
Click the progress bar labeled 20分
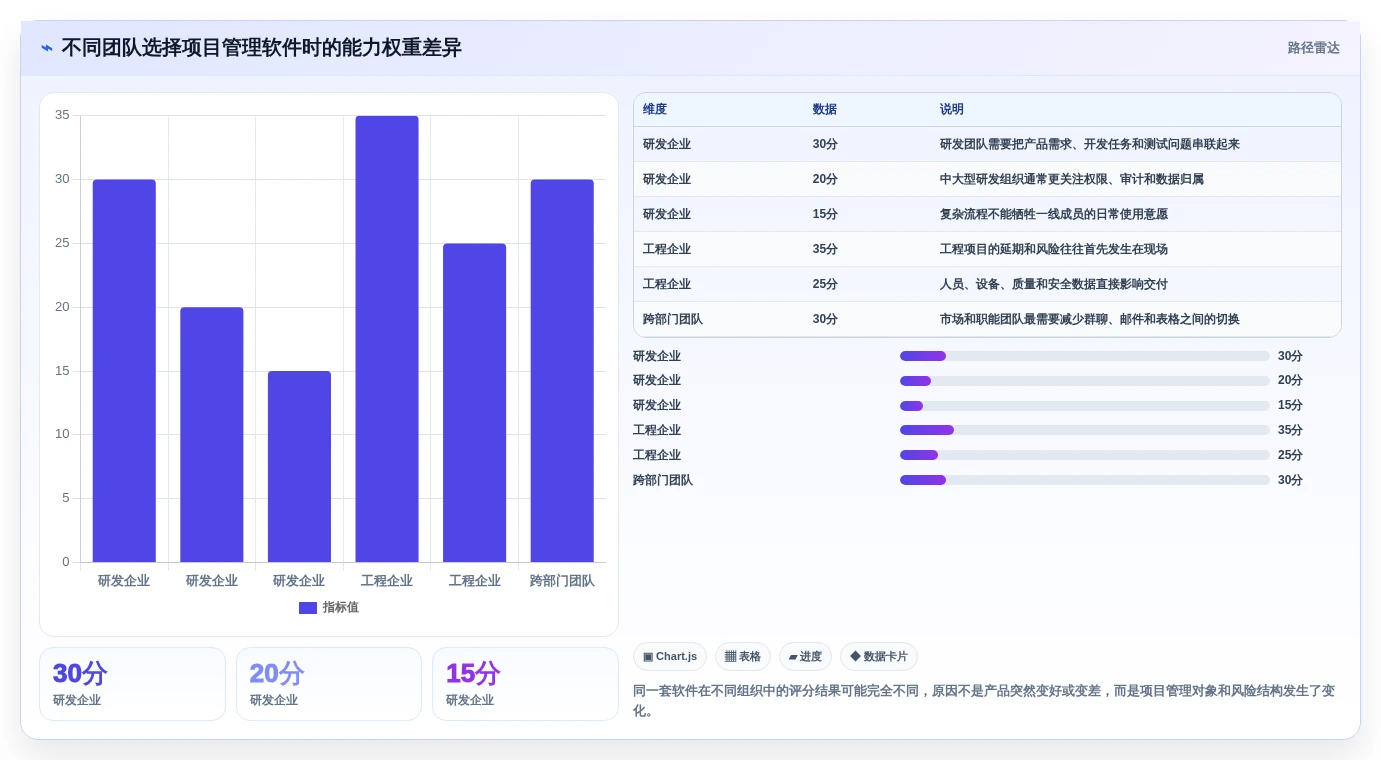coord(1085,381)
